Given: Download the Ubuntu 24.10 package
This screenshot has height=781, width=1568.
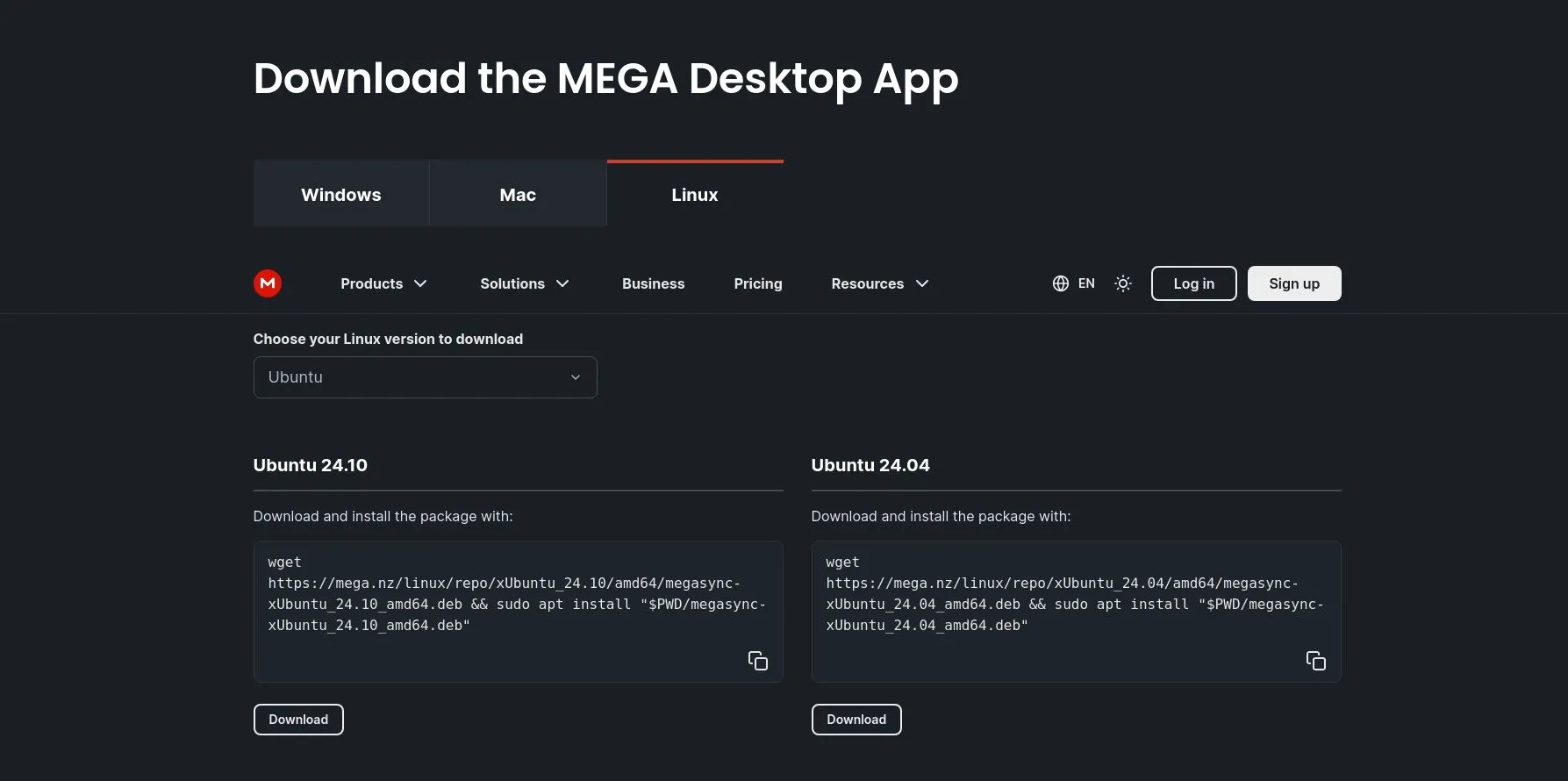Looking at the screenshot, I should (298, 720).
